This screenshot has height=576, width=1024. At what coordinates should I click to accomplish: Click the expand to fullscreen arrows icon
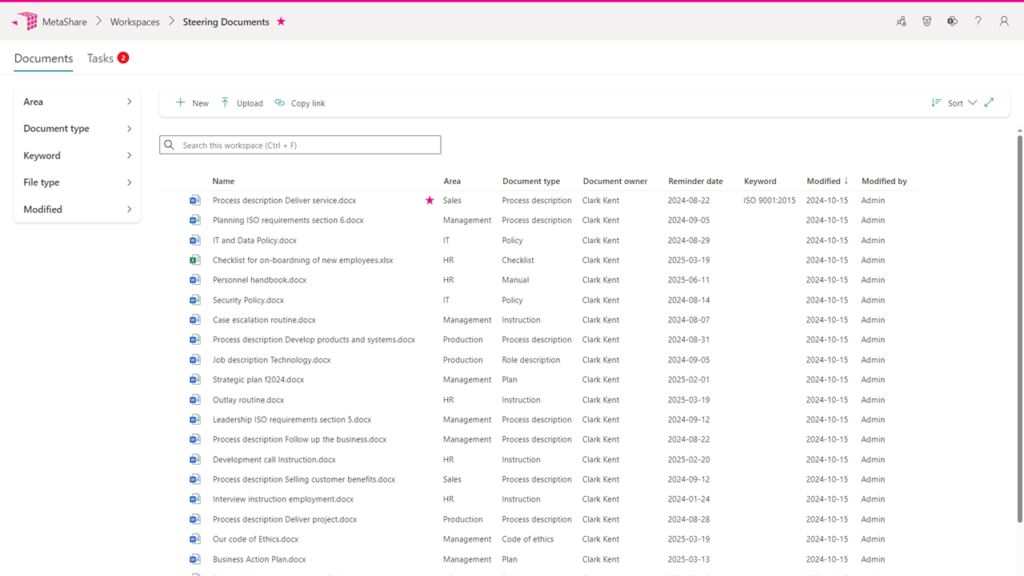tap(989, 102)
